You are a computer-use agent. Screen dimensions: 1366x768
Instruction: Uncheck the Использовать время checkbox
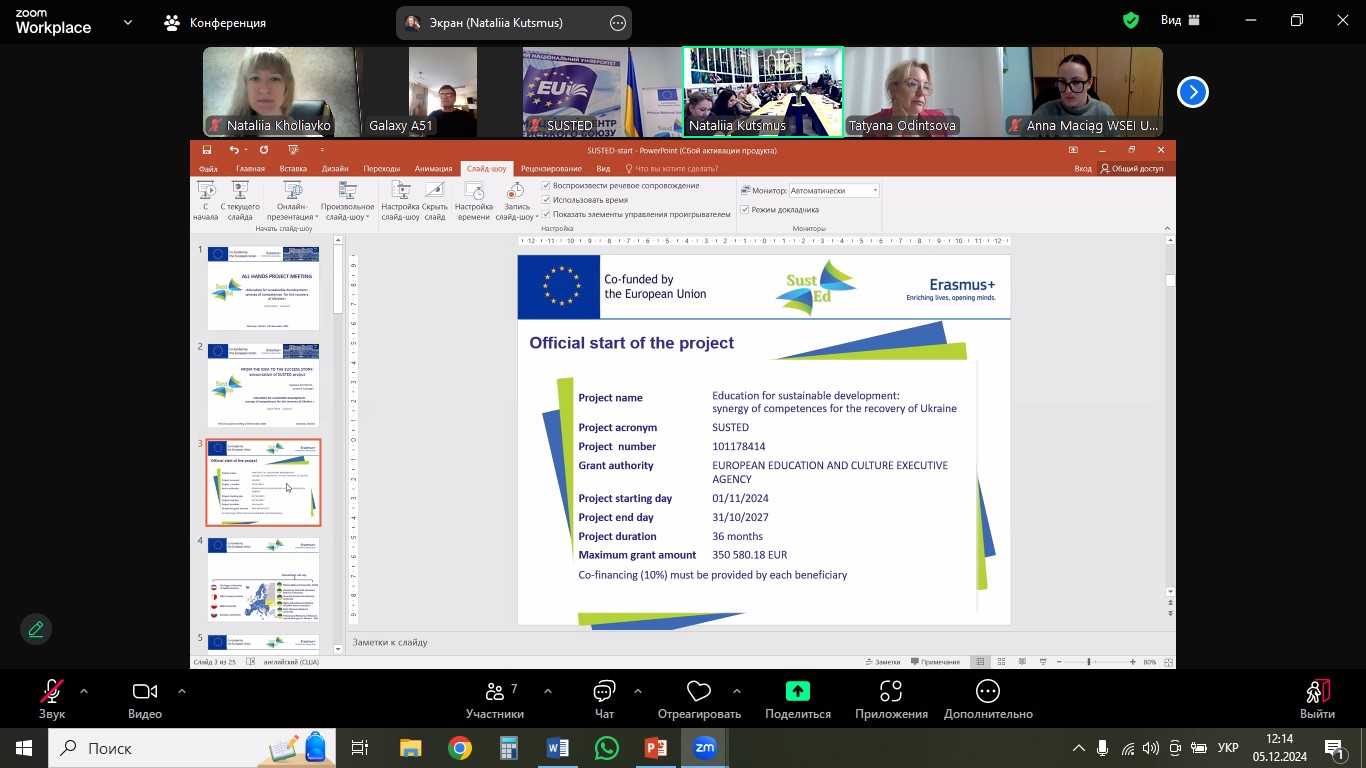(x=547, y=200)
